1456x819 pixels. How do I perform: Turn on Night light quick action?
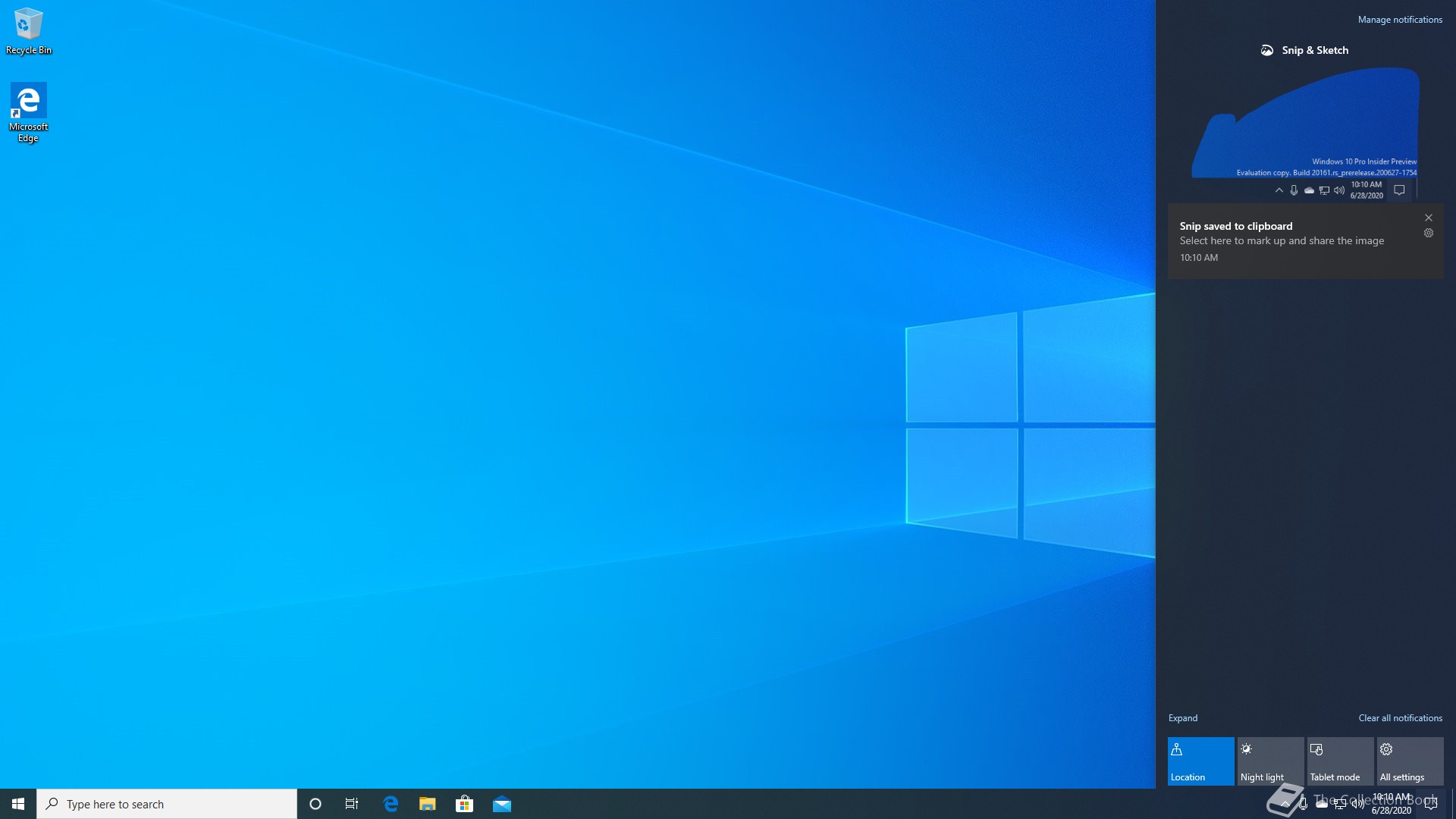1270,761
